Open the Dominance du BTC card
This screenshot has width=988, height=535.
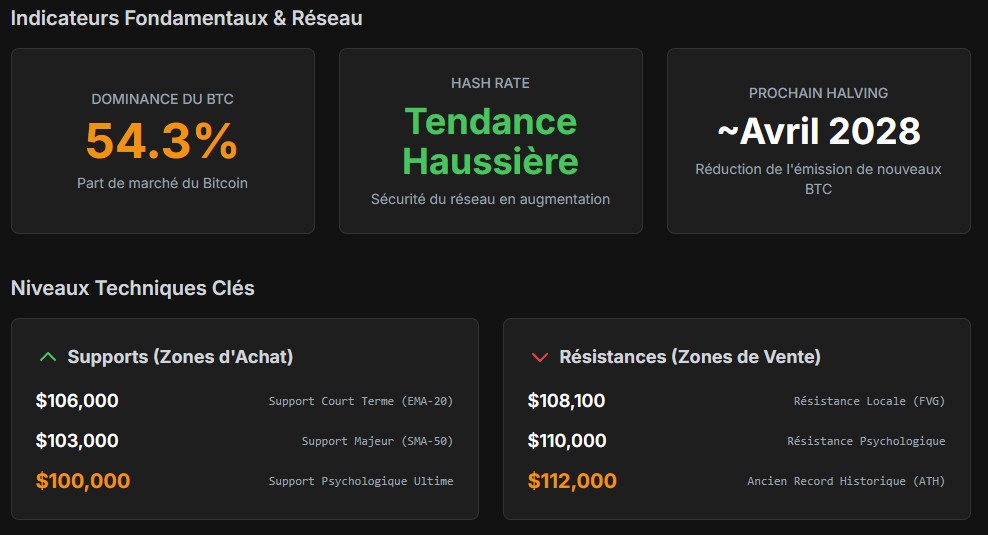pos(163,141)
